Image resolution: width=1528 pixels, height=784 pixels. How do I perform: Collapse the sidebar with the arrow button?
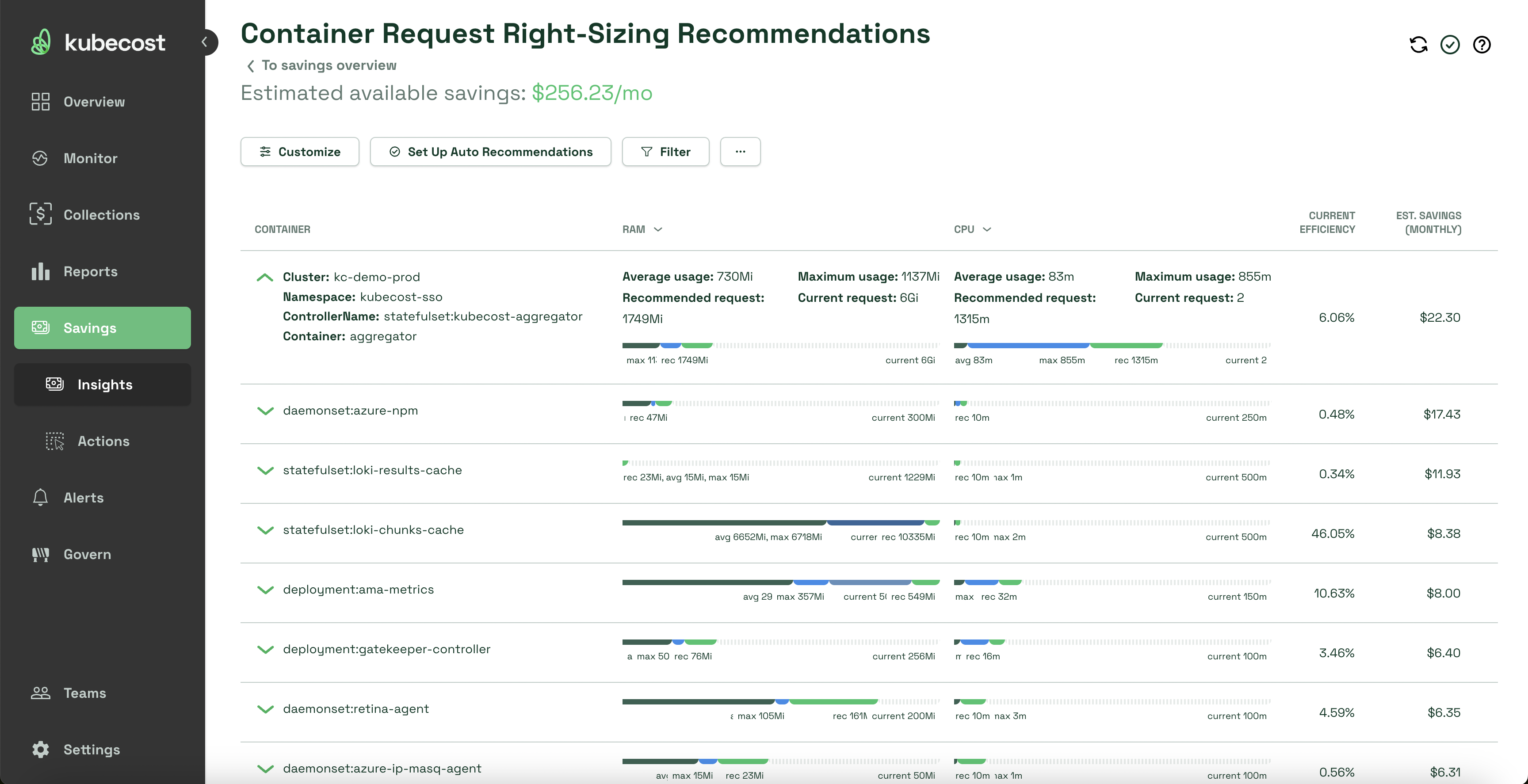[205, 42]
